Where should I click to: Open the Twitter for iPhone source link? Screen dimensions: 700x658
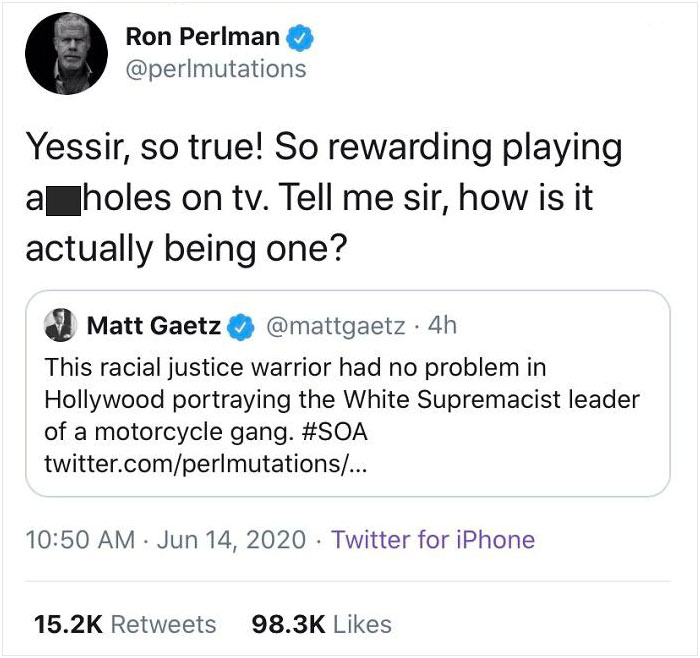coord(433,541)
